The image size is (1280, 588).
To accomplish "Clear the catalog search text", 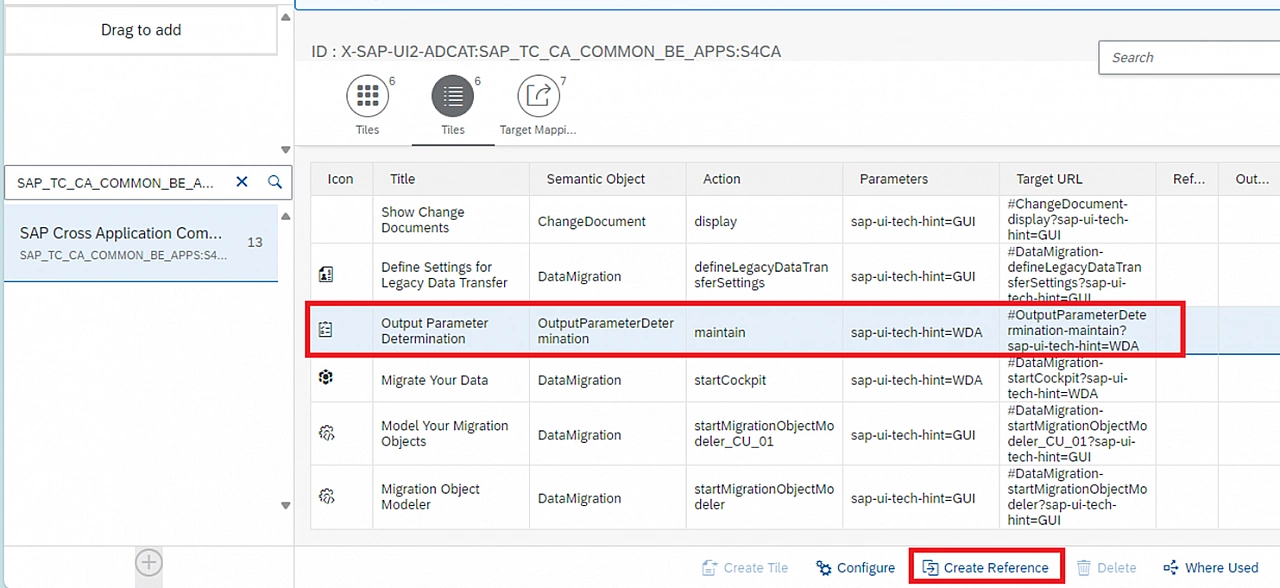I will point(242,182).
